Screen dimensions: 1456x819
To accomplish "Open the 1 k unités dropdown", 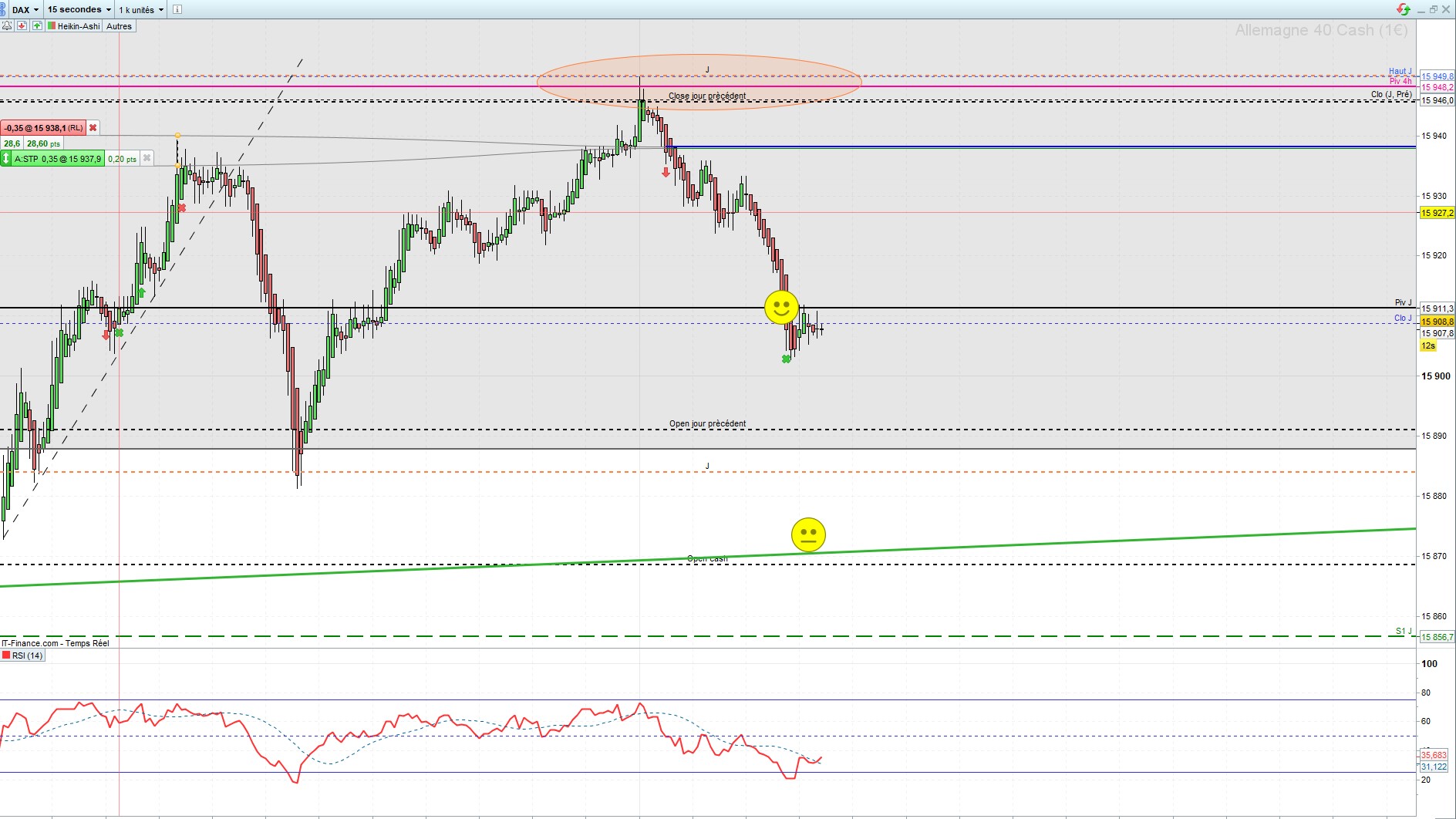I will pyautogui.click(x=140, y=9).
